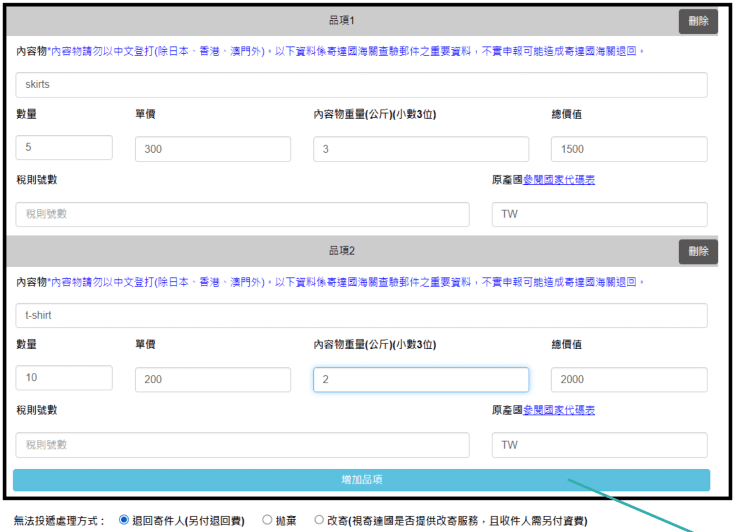Click 品項1 weight field showing 3

tap(420, 149)
